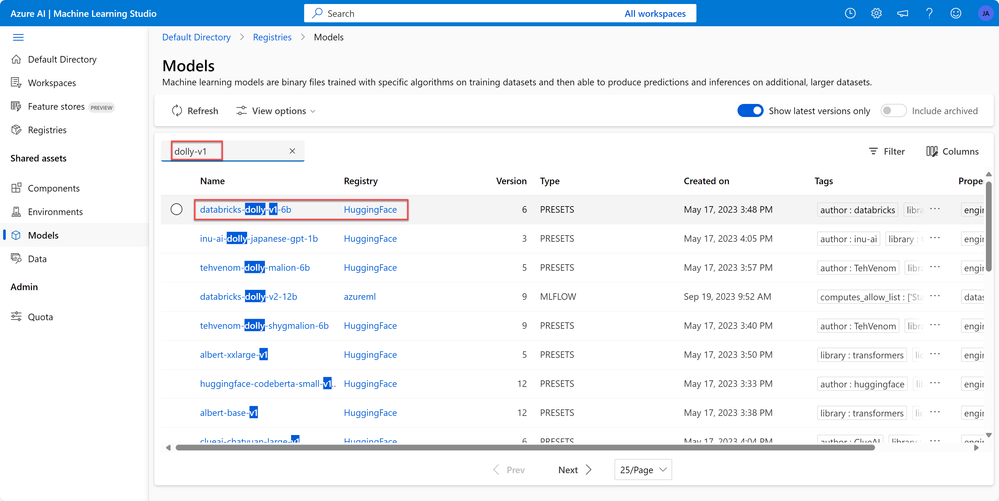The height and width of the screenshot is (501, 999).
Task: Expand tags ellipsis for albert-base-v1 row
Action: [x=935, y=413]
